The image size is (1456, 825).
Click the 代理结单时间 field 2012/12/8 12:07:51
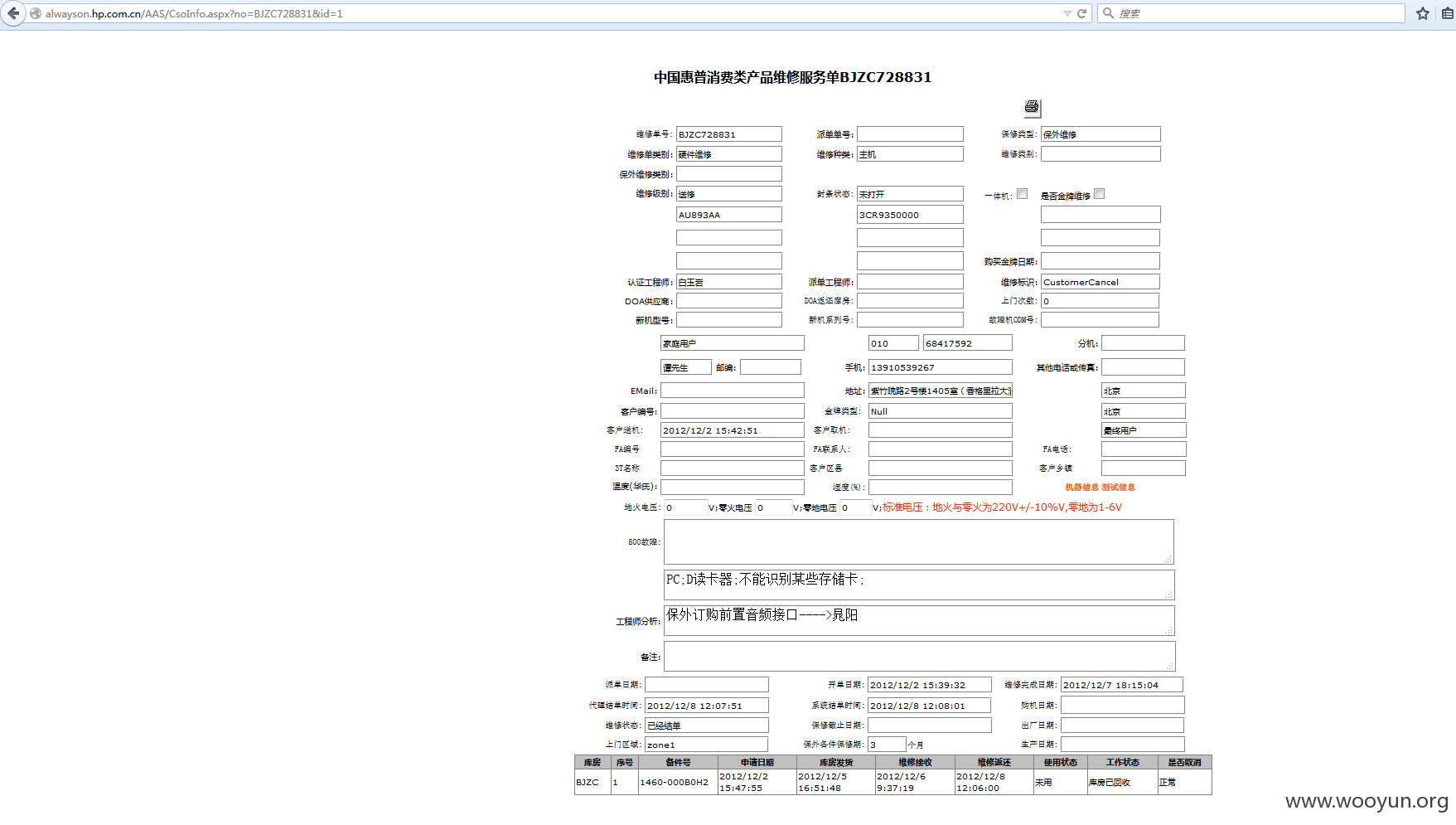tap(707, 706)
